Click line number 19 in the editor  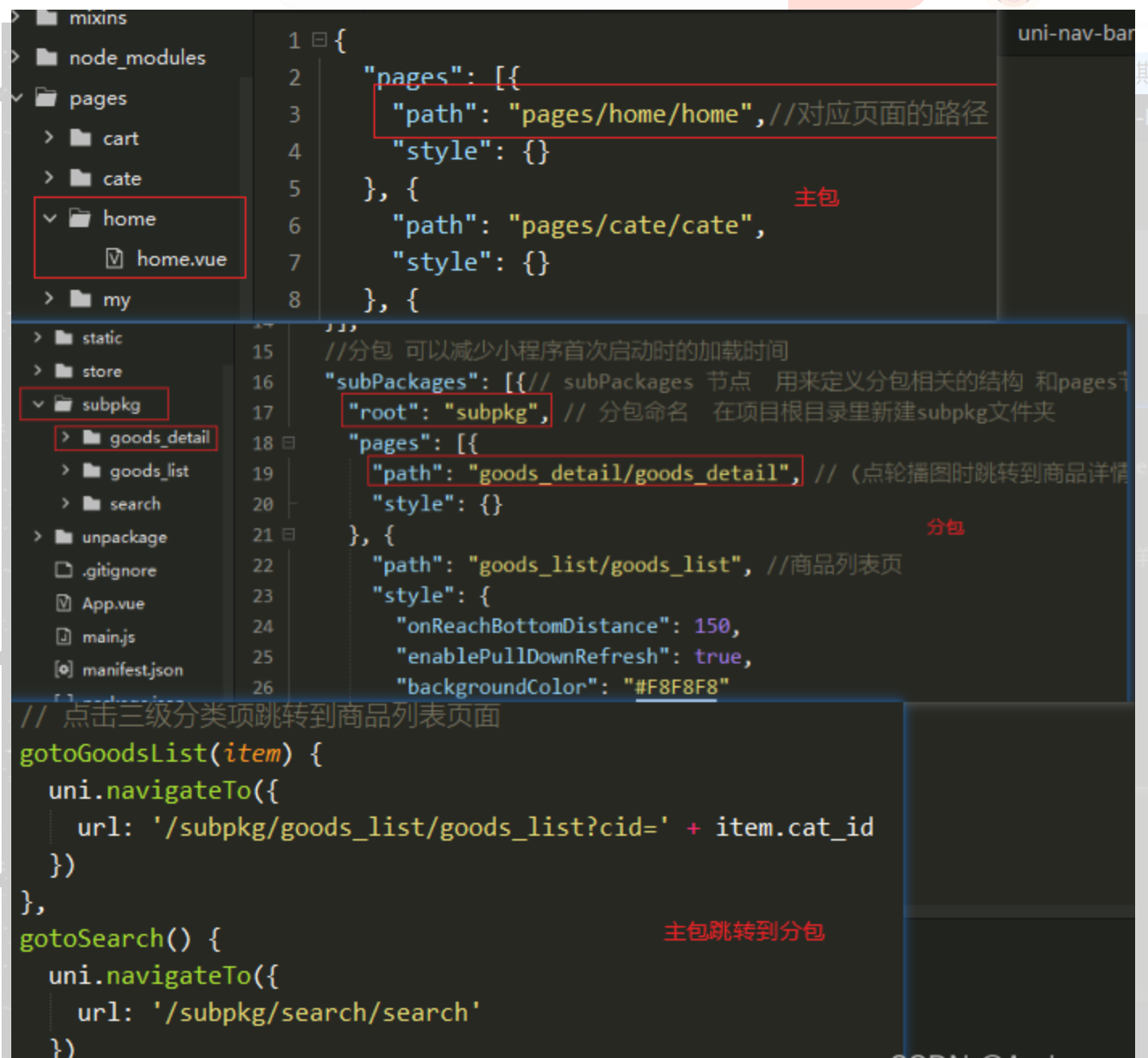[x=262, y=473]
